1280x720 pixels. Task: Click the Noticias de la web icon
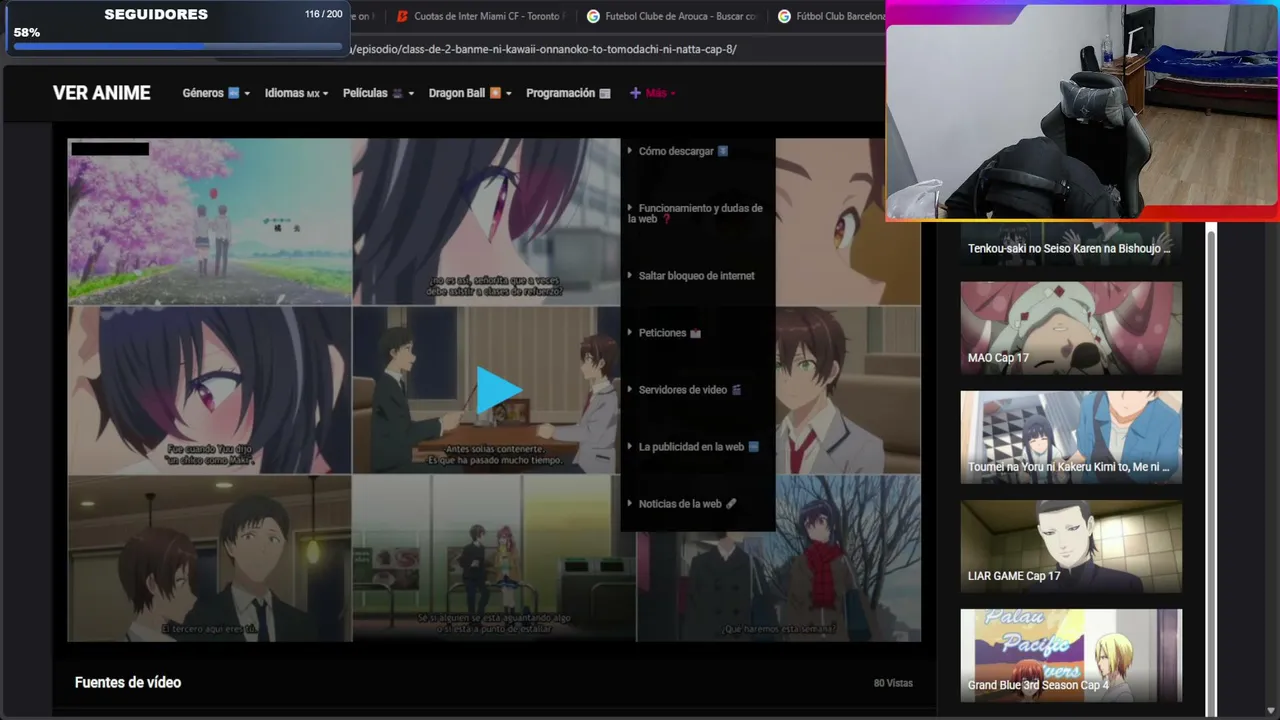coord(731,504)
